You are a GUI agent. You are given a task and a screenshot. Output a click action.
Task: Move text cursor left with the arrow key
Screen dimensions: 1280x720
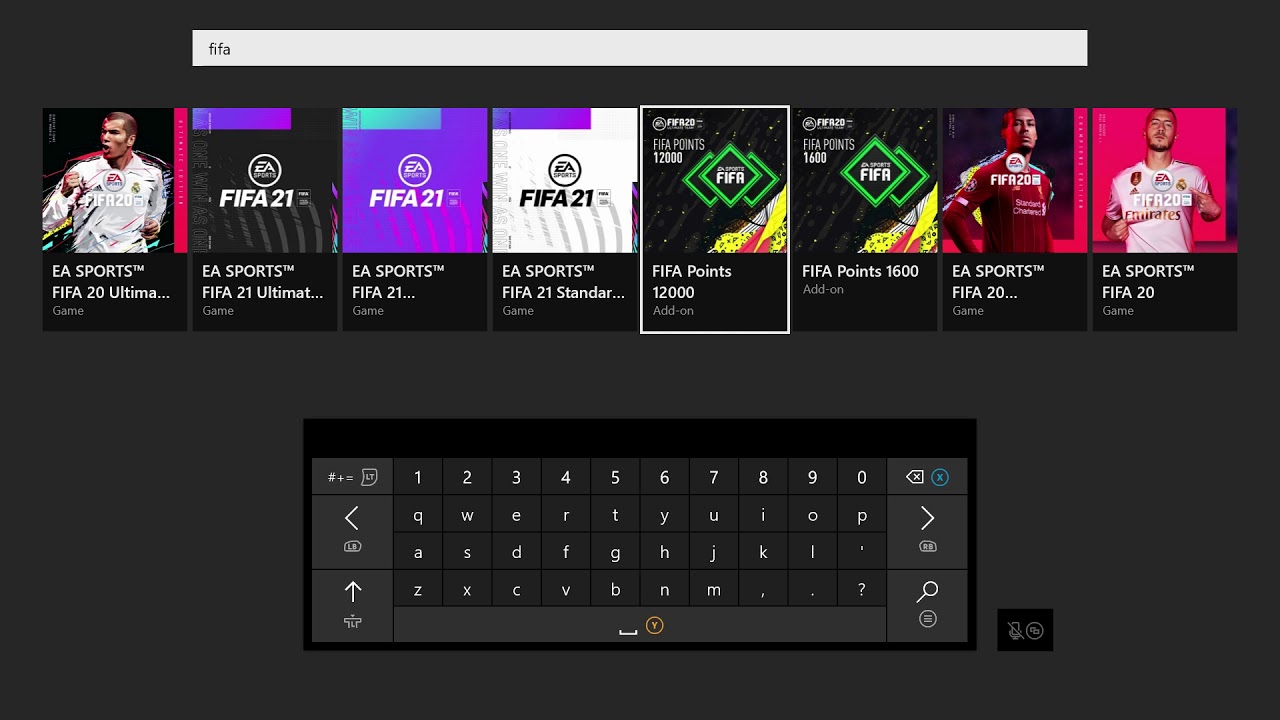[352, 531]
